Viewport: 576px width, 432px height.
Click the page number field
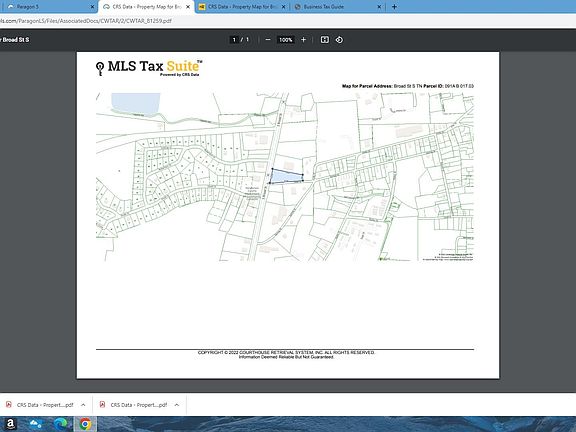[x=234, y=40]
